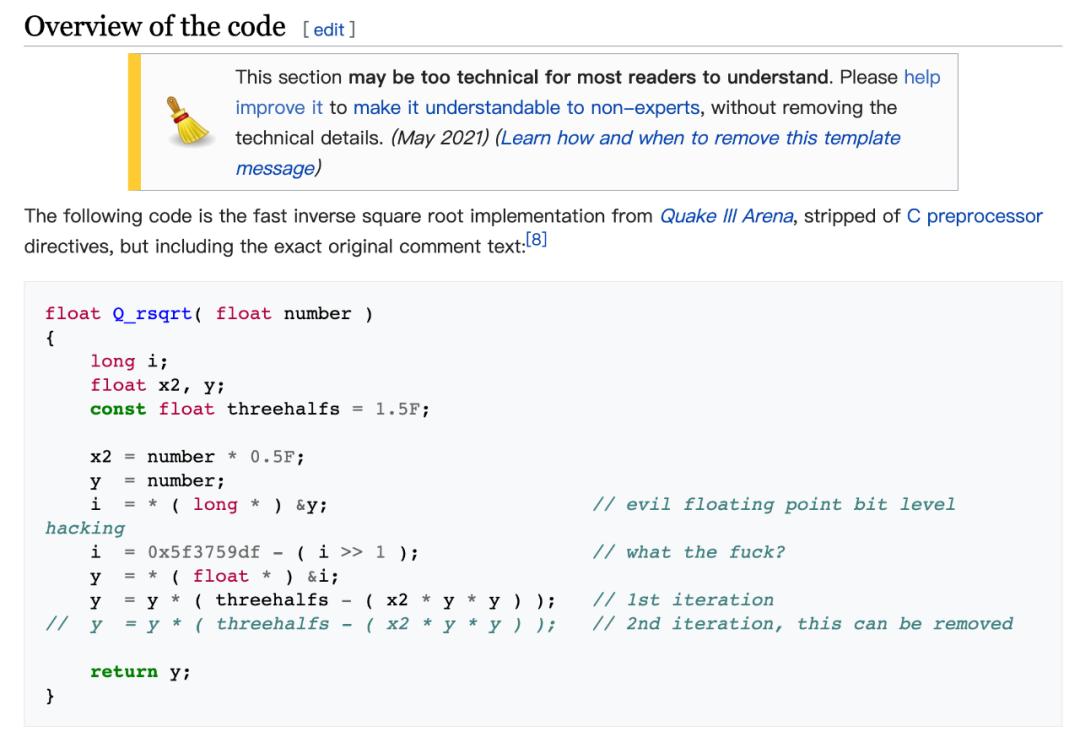
Task: Click the 'return y;' statement
Action: coord(141,671)
